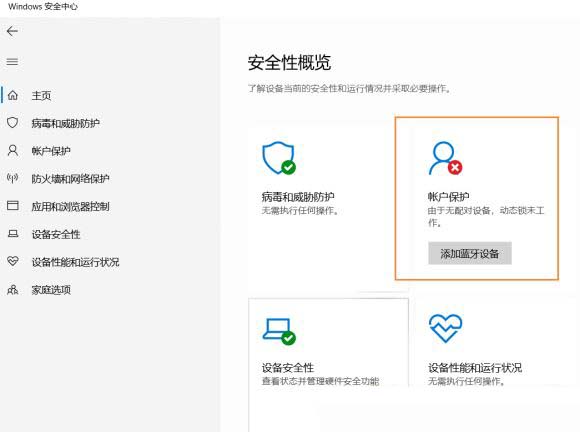Click the home icon in sidebar
The image size is (580, 432).
tap(13, 95)
